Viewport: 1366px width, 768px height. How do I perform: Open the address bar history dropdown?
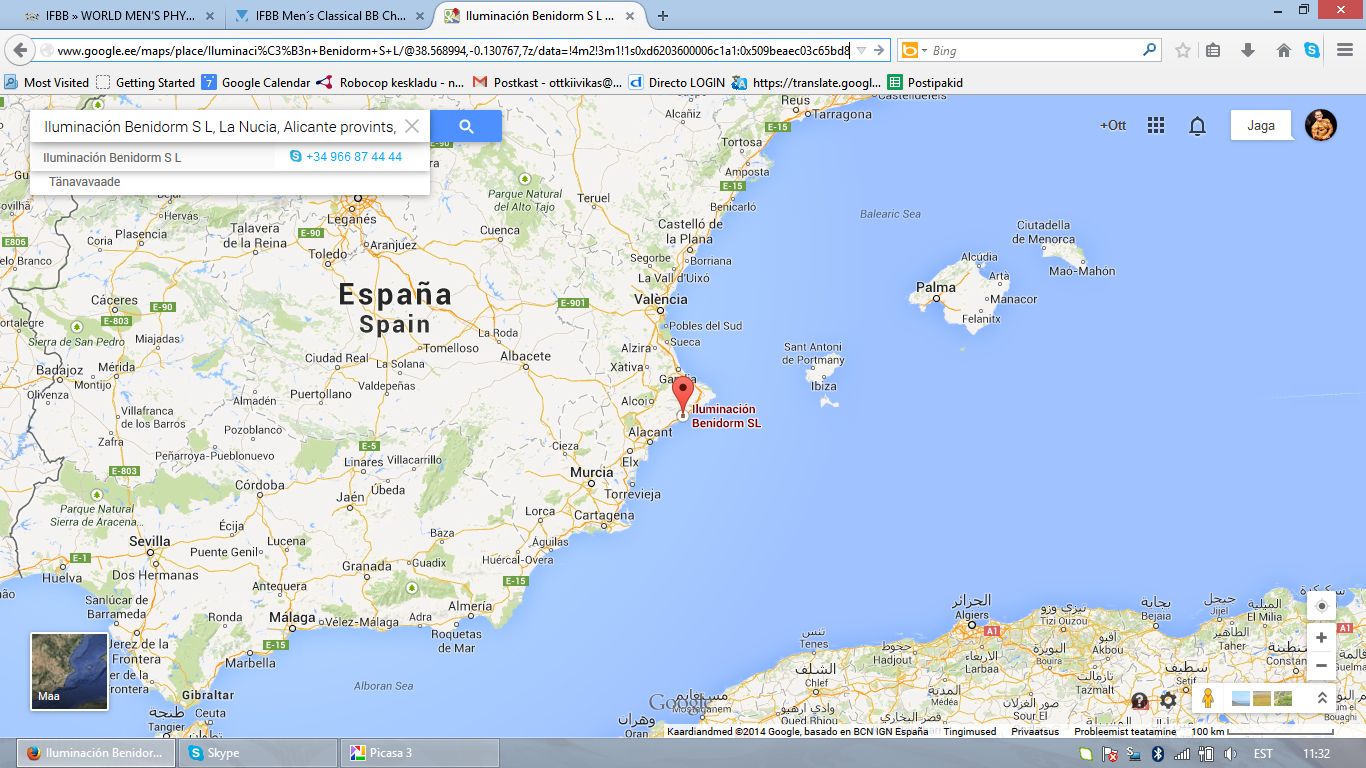(x=861, y=50)
